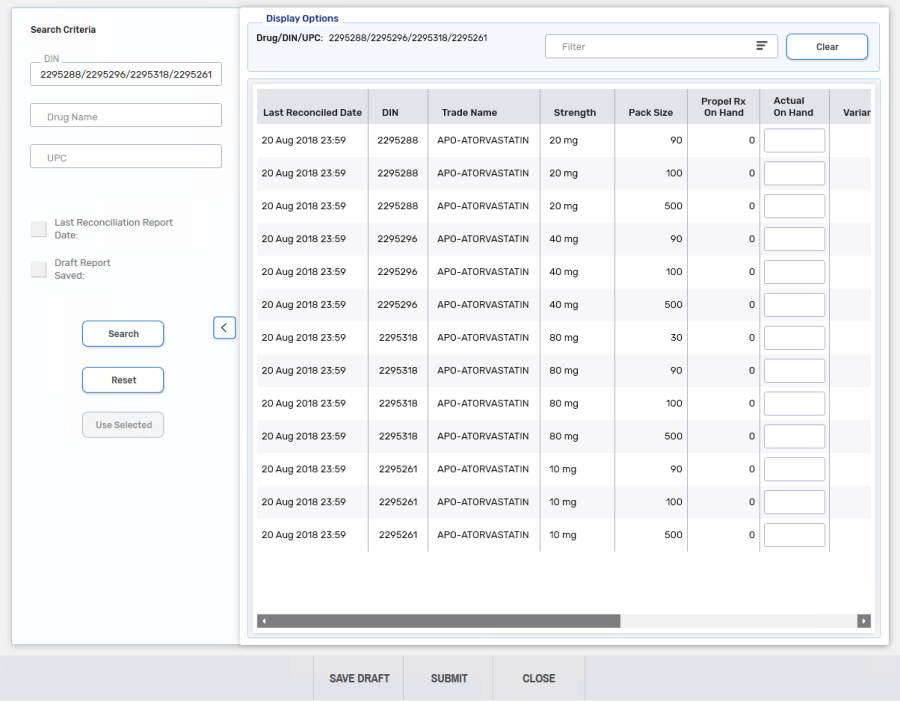Collapse the Search Criteria panel
This screenshot has width=900, height=701.
point(224,327)
